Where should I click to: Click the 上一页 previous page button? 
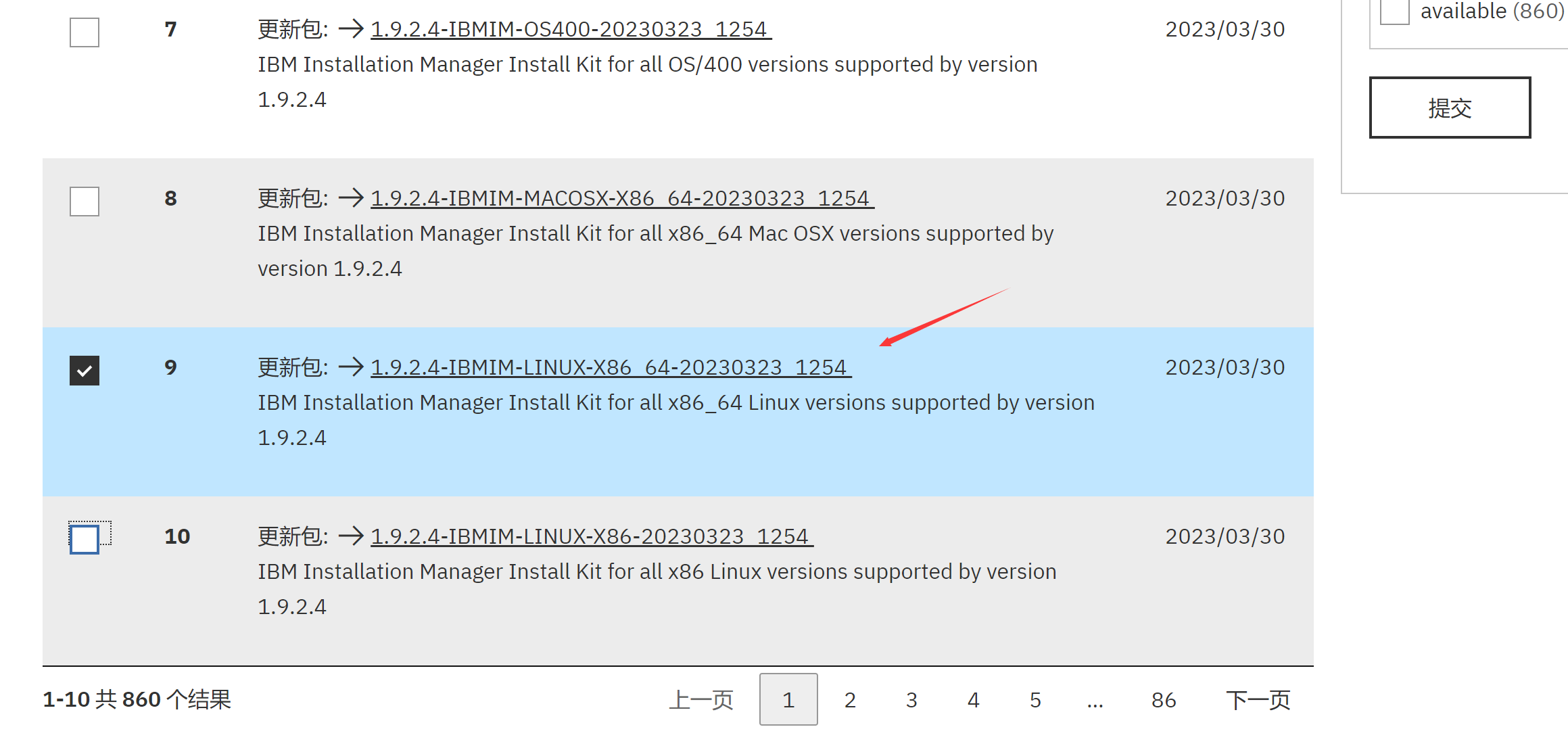701,699
